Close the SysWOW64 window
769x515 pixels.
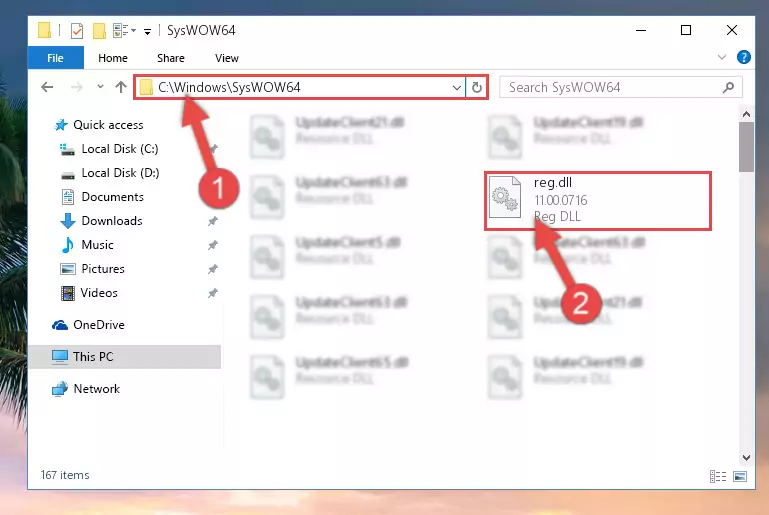click(x=732, y=30)
